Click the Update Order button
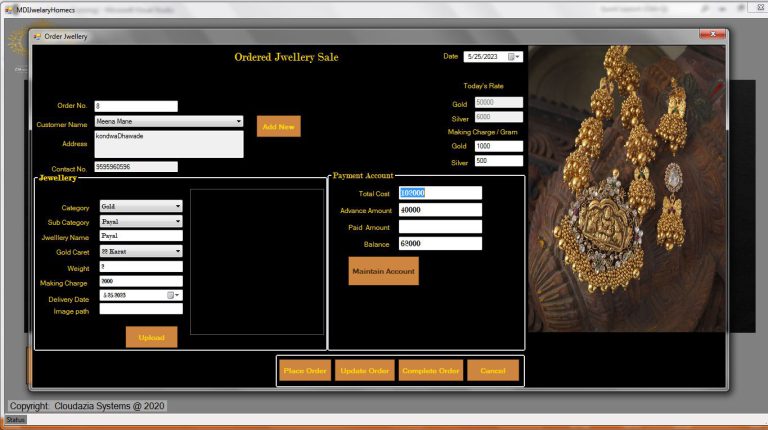 coord(364,371)
